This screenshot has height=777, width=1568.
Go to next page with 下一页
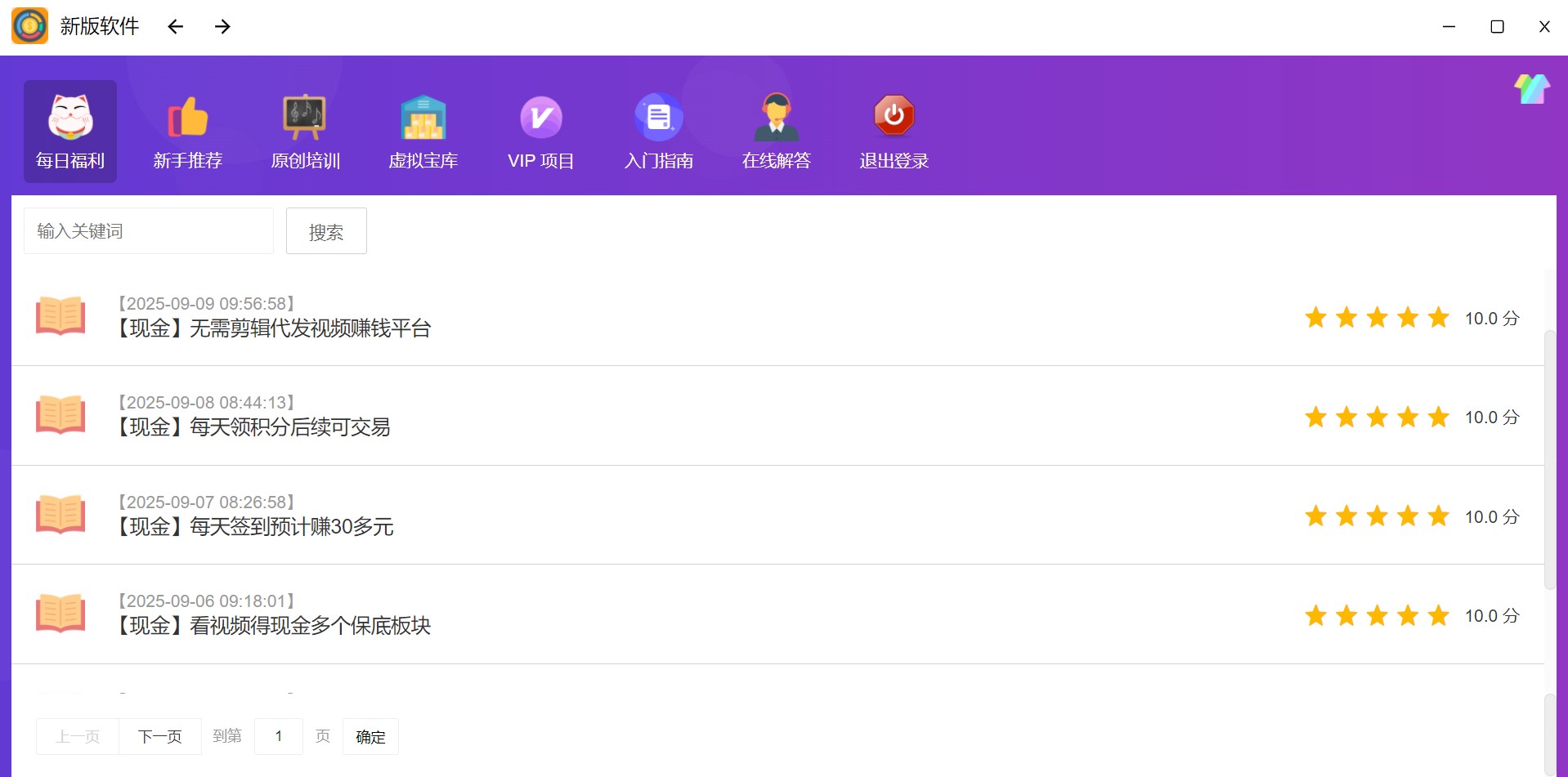[160, 737]
